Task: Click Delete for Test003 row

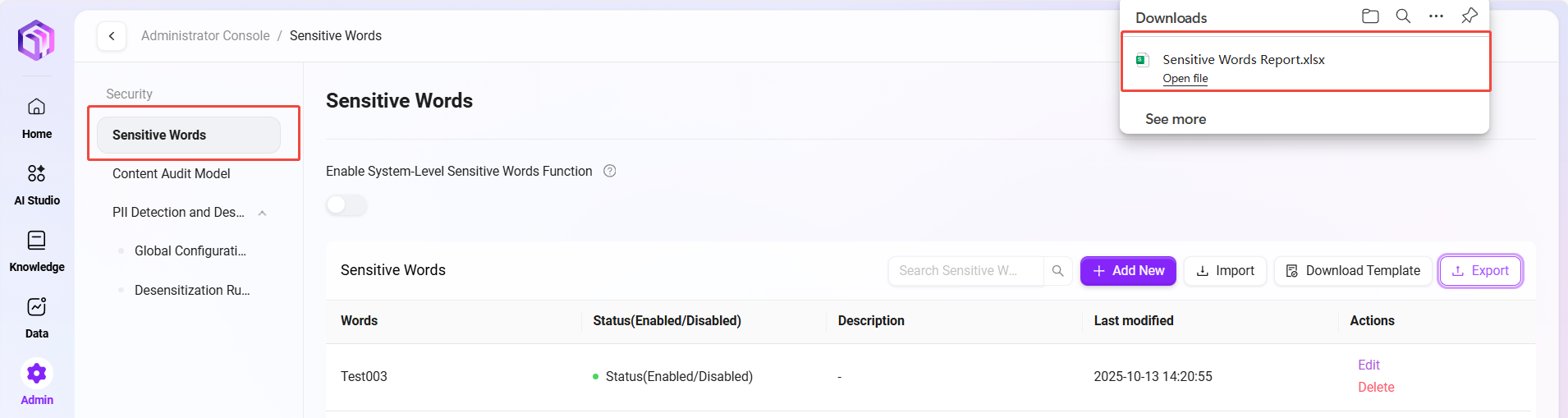Action: 1376,387
